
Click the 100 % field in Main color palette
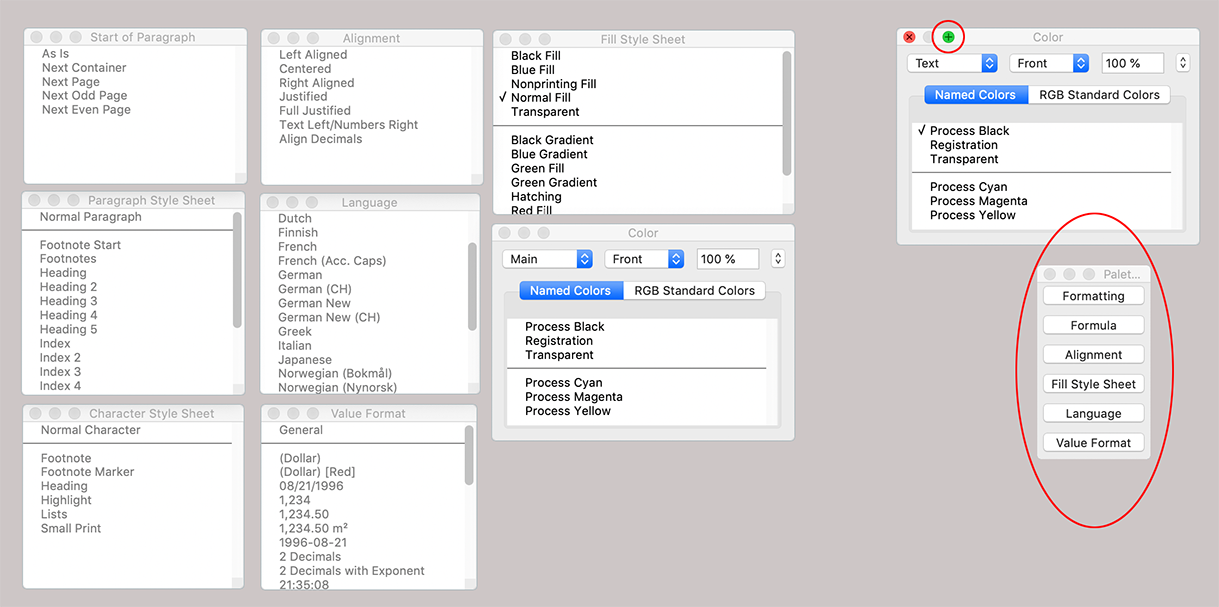tap(727, 259)
